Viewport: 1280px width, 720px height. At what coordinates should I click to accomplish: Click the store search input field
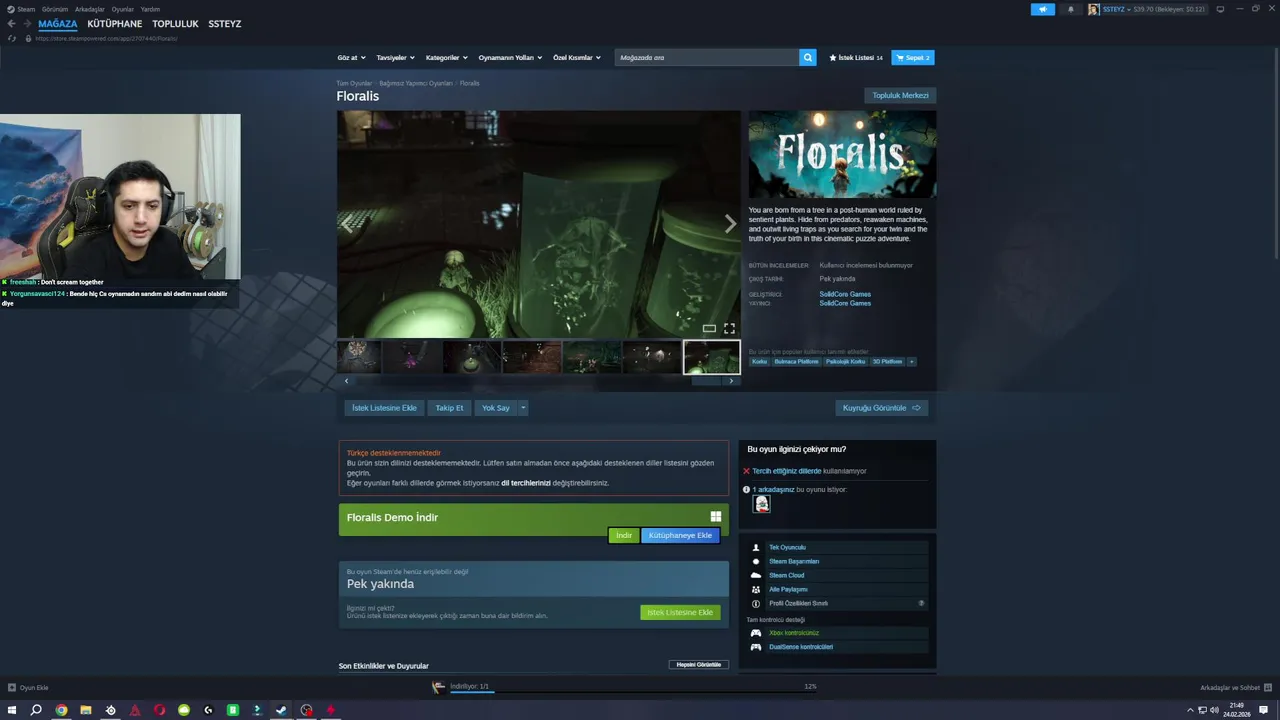707,58
